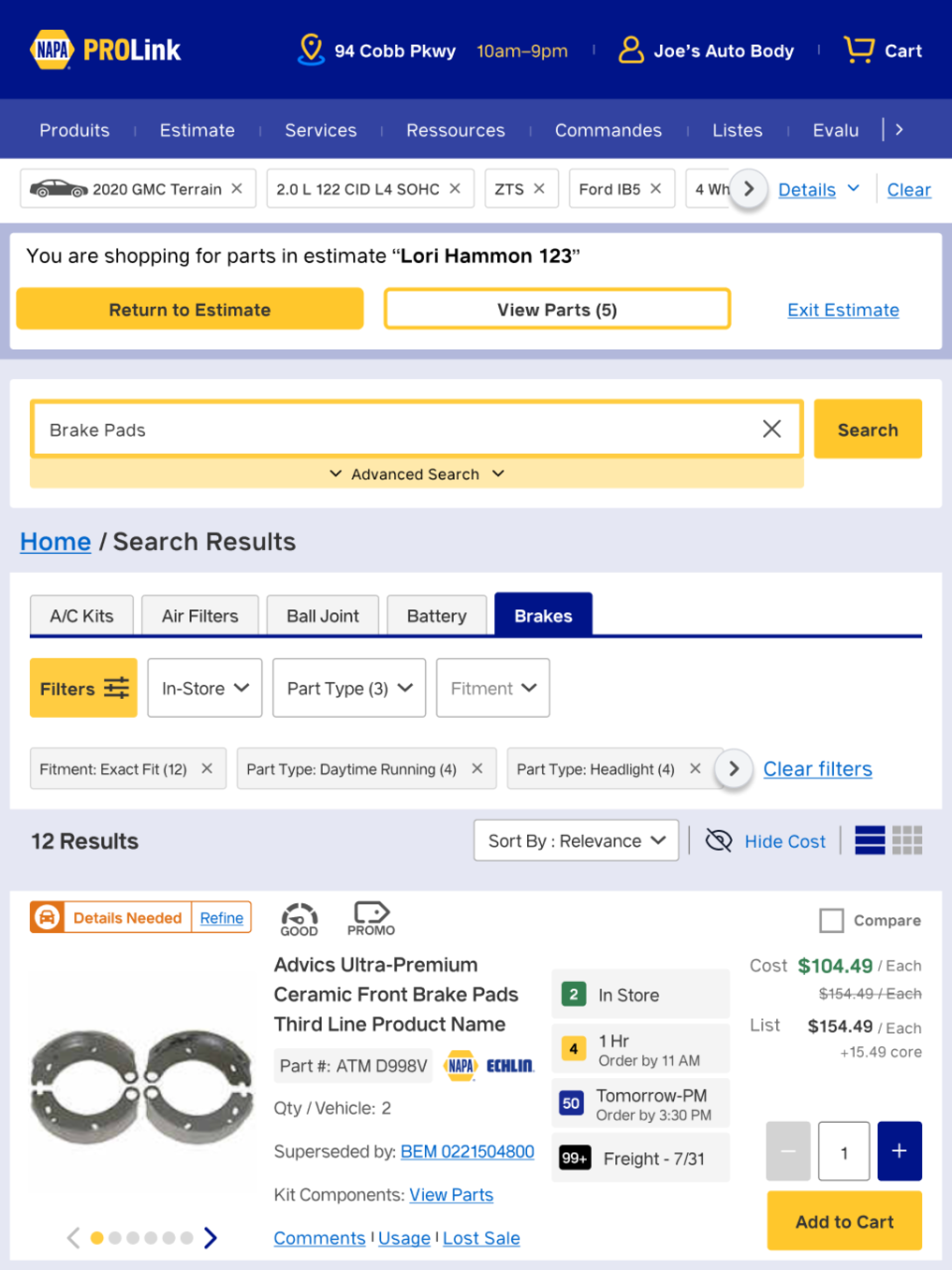Click the store location pin icon
952x1270 pixels.
[x=311, y=49]
